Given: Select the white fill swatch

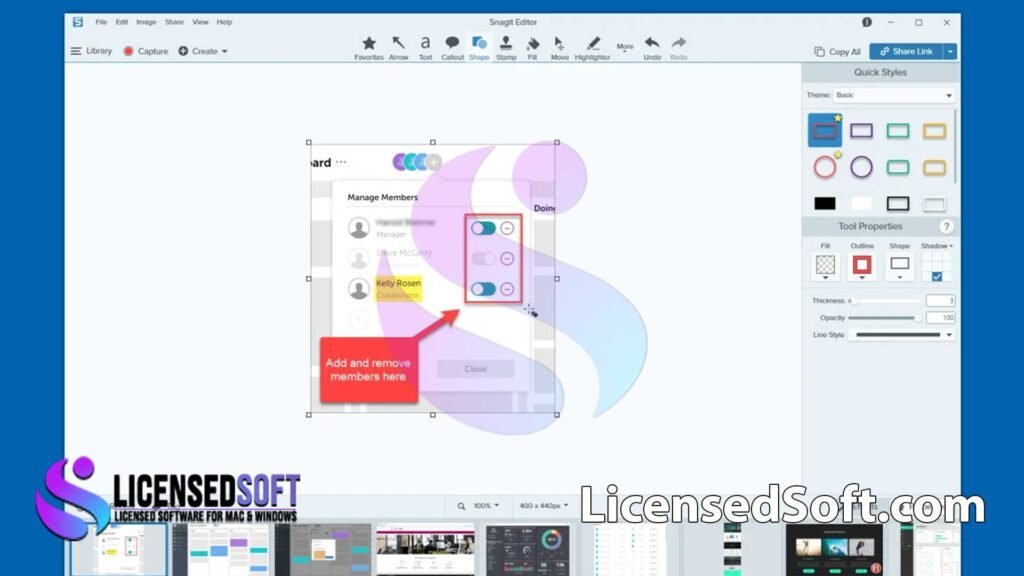Looking at the screenshot, I should 861,204.
